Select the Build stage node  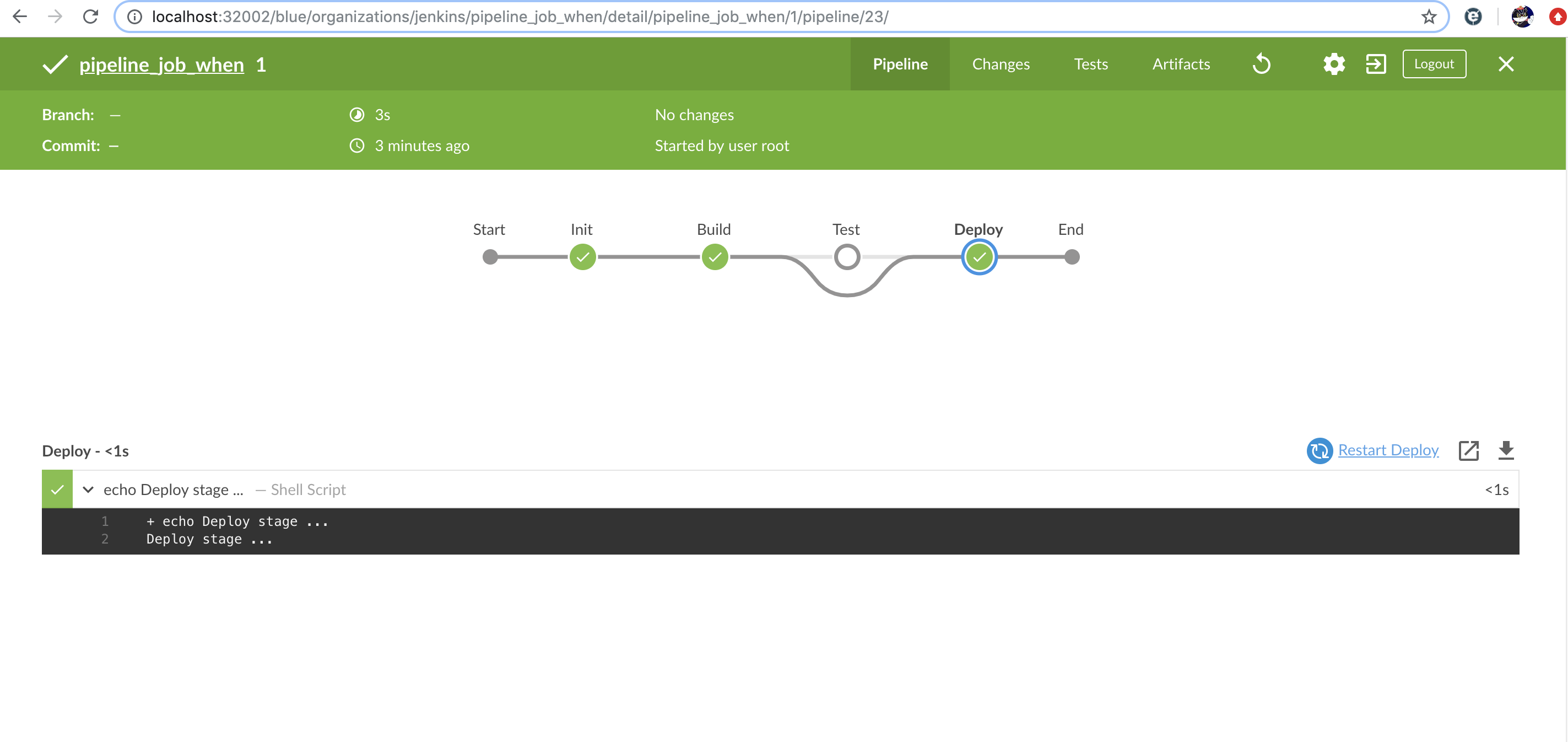(715, 257)
